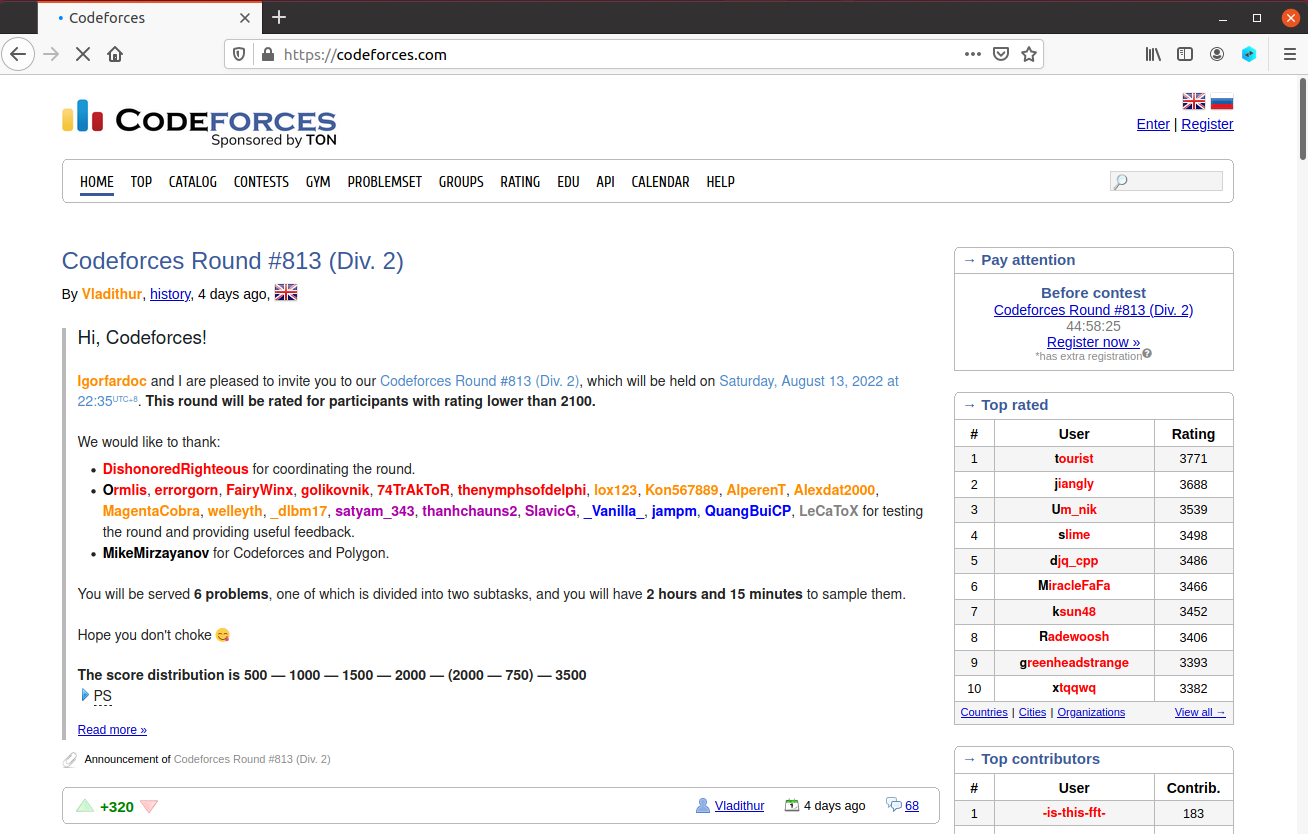Click the author person icon beside Vladithur

pyautogui.click(x=703, y=805)
